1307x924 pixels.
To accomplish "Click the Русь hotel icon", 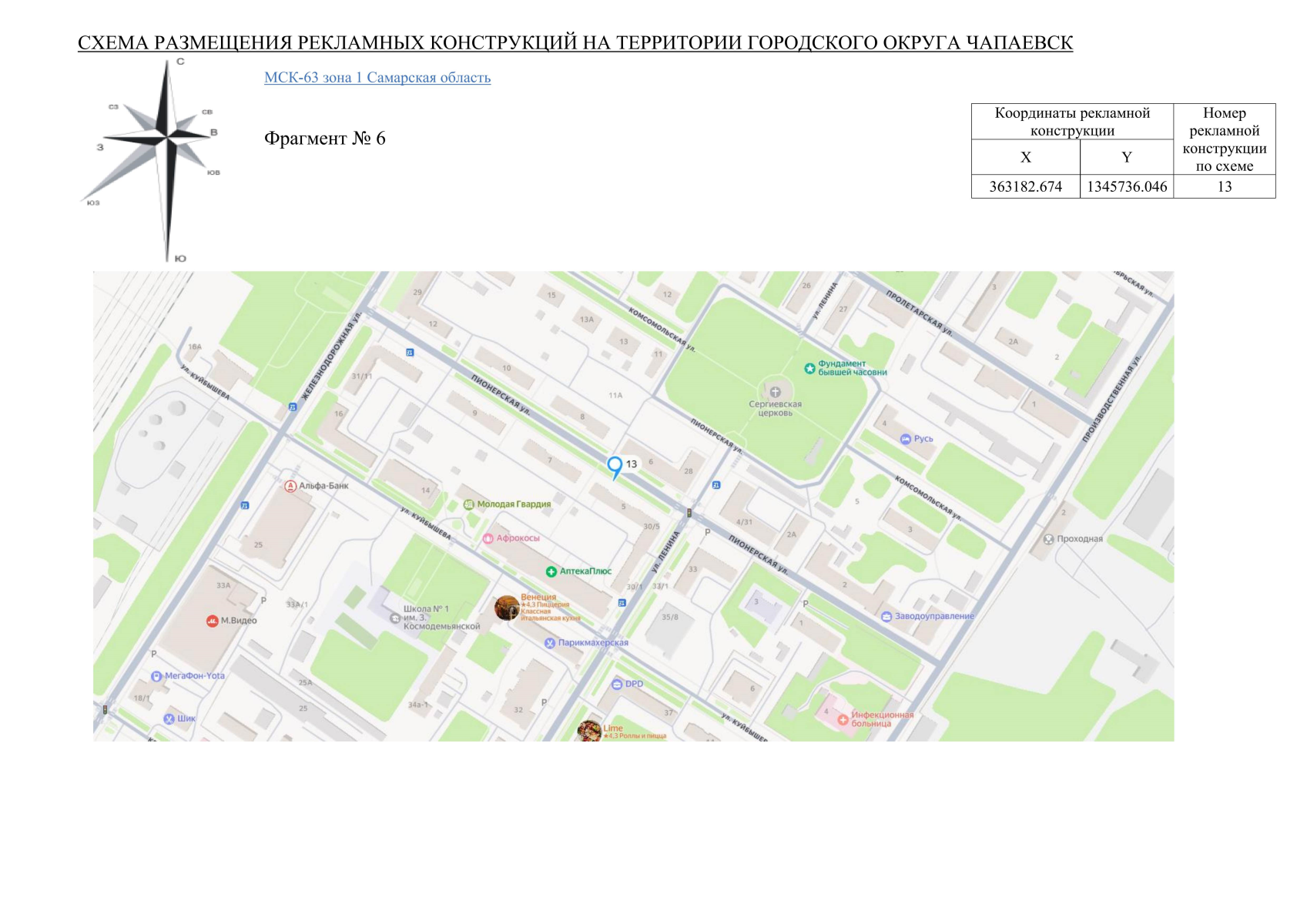I will (905, 438).
